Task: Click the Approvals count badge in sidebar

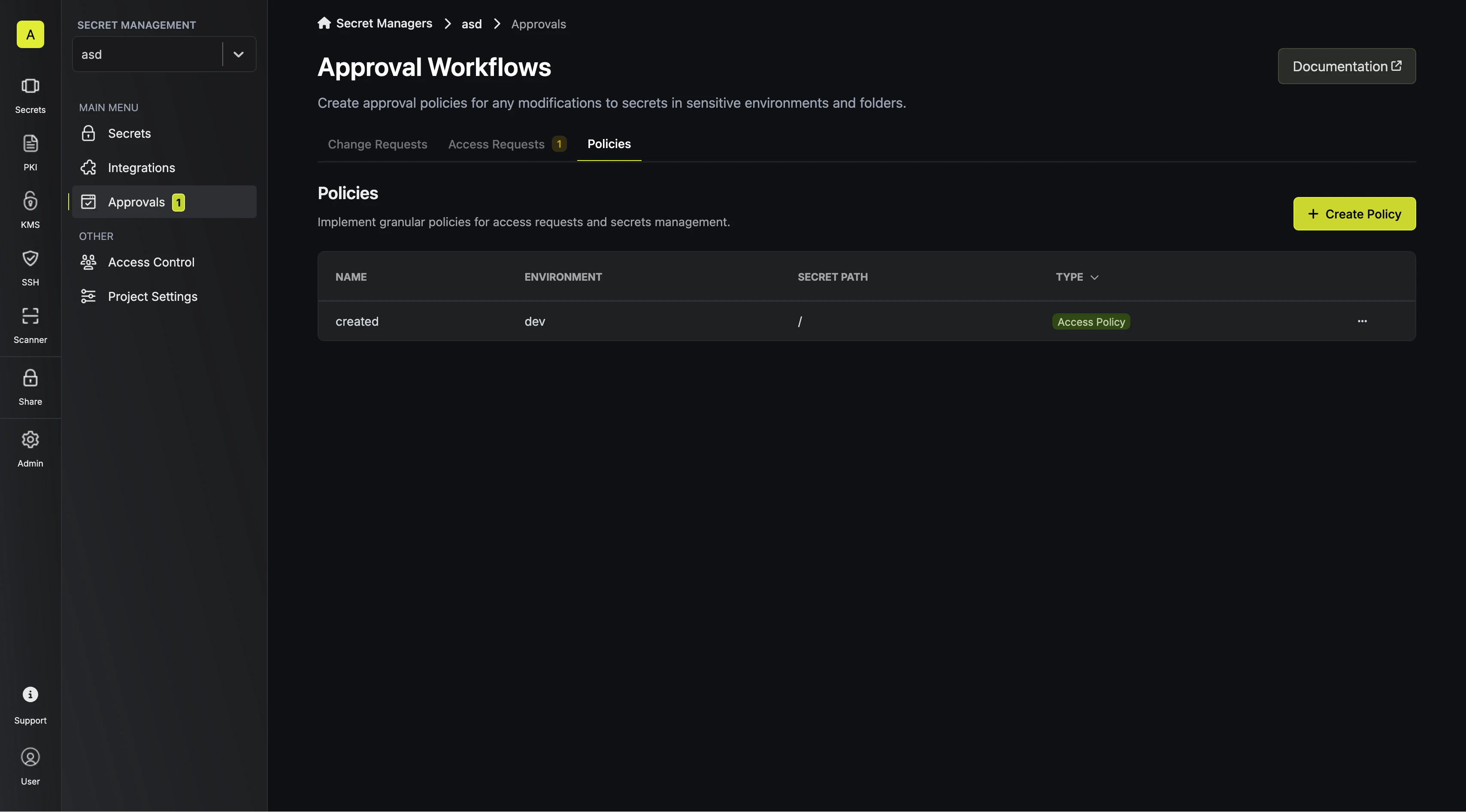Action: (x=178, y=202)
